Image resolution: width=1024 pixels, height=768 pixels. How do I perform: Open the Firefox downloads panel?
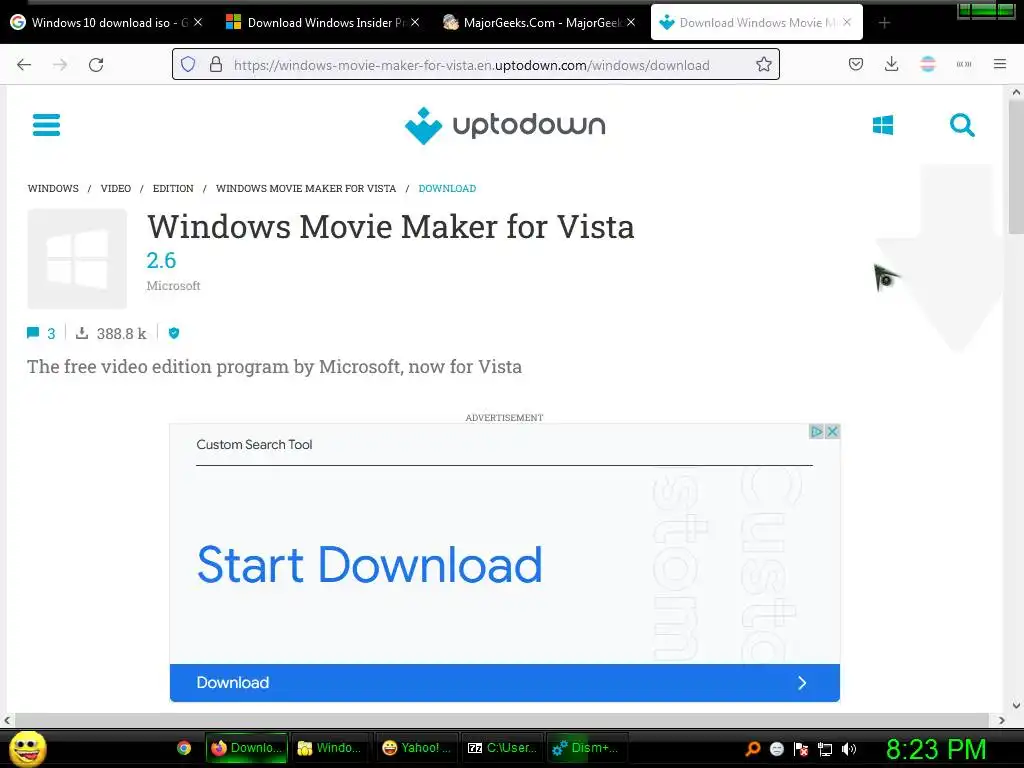(891, 64)
